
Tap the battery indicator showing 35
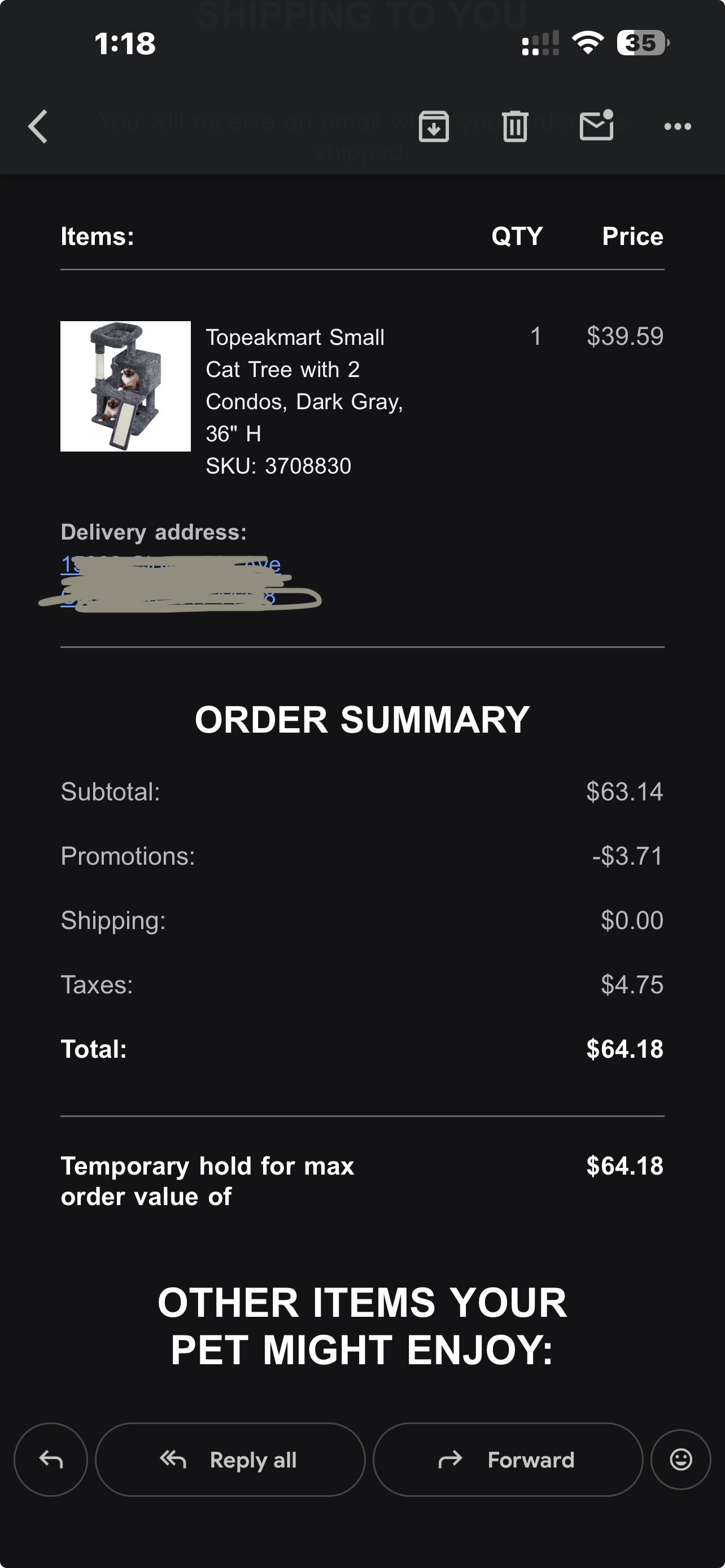[x=643, y=42]
